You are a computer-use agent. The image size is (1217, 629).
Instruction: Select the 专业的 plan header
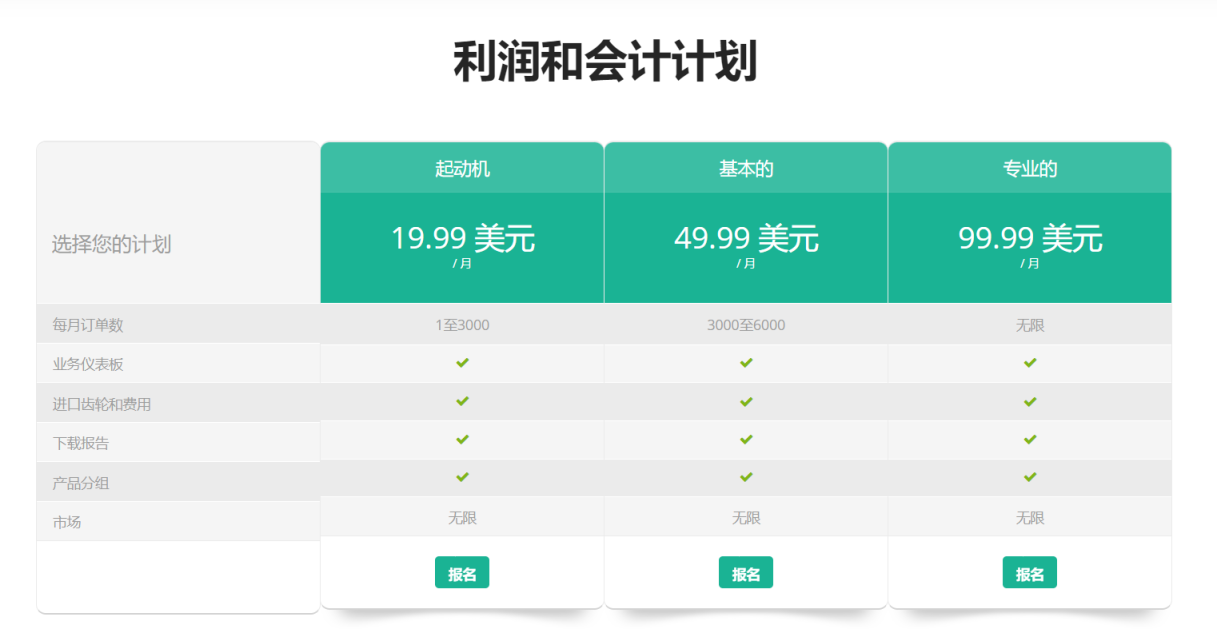click(1030, 169)
